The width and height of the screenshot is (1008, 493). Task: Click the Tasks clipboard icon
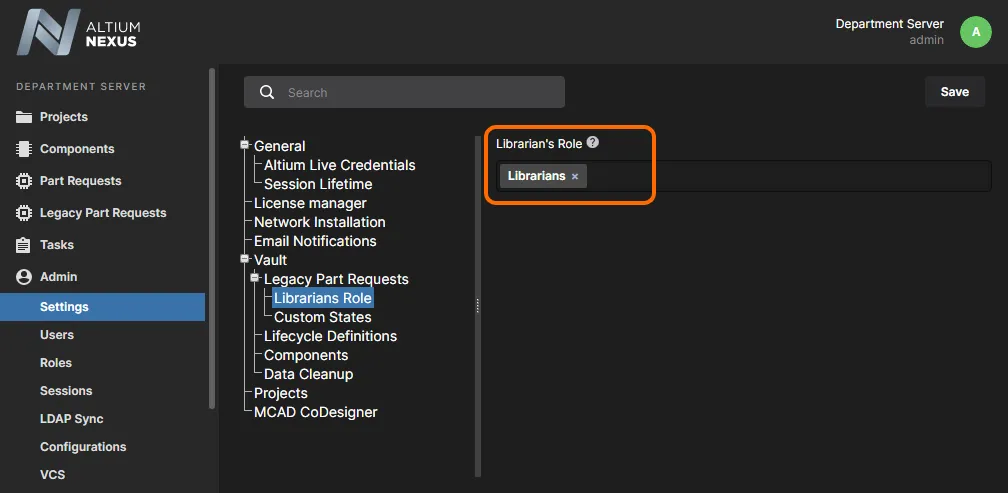click(24, 245)
